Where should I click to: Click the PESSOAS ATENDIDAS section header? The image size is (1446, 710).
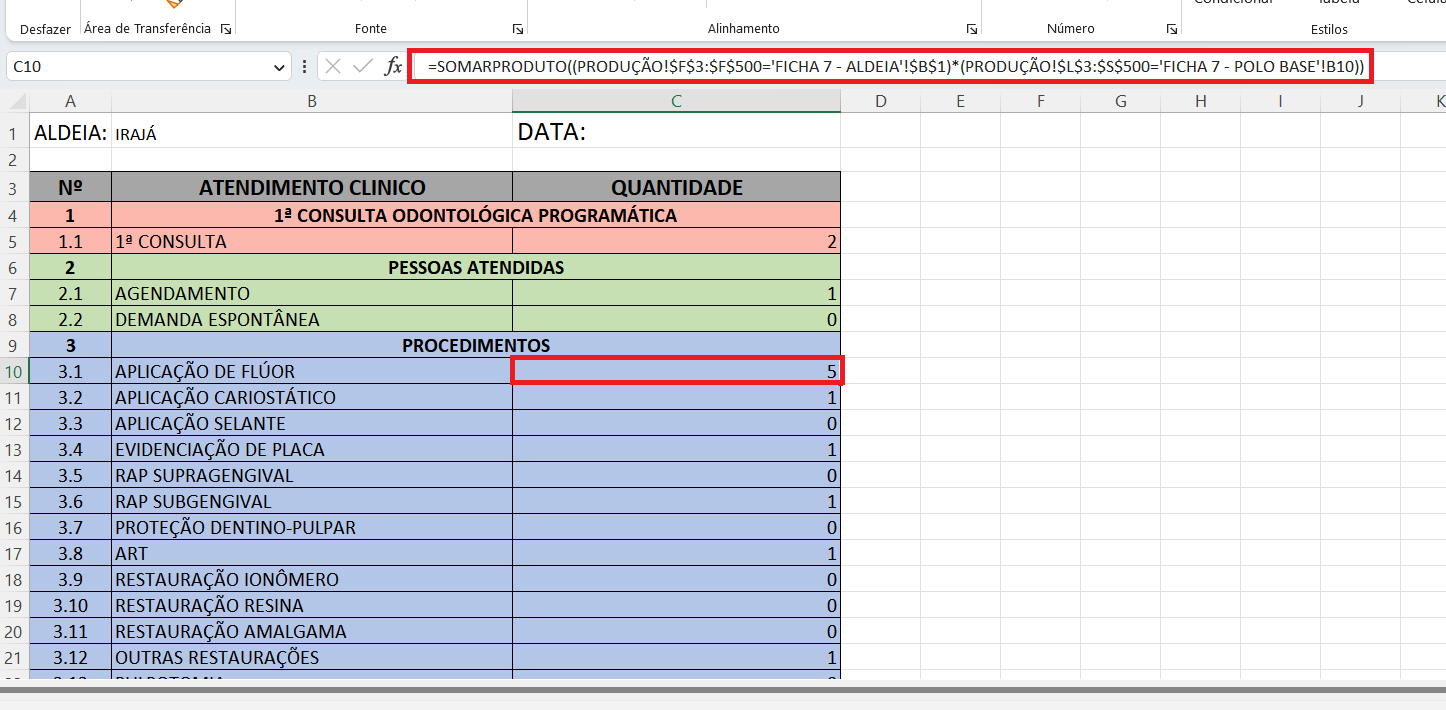pos(476,267)
